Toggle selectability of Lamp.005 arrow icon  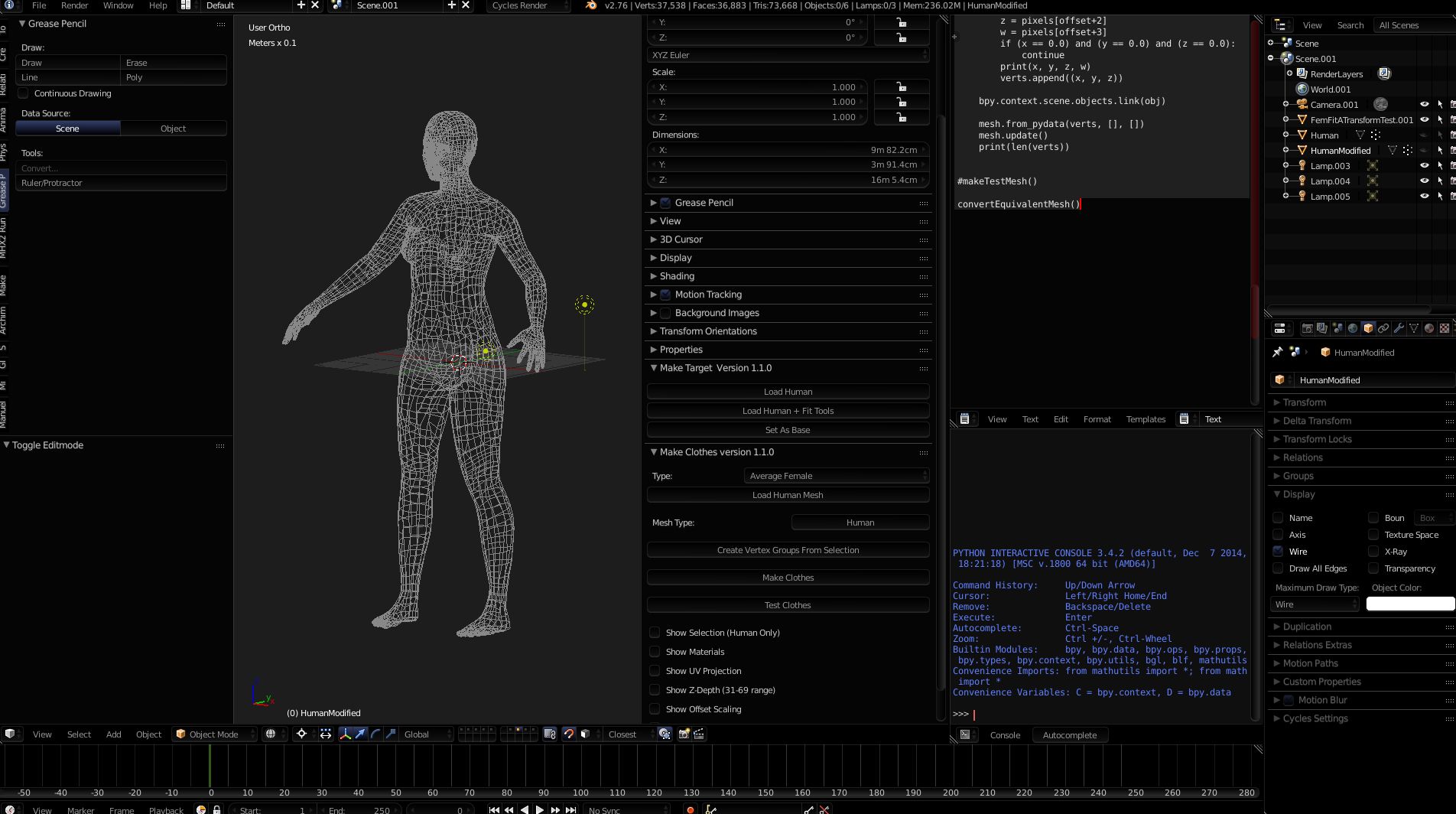coord(1440,197)
